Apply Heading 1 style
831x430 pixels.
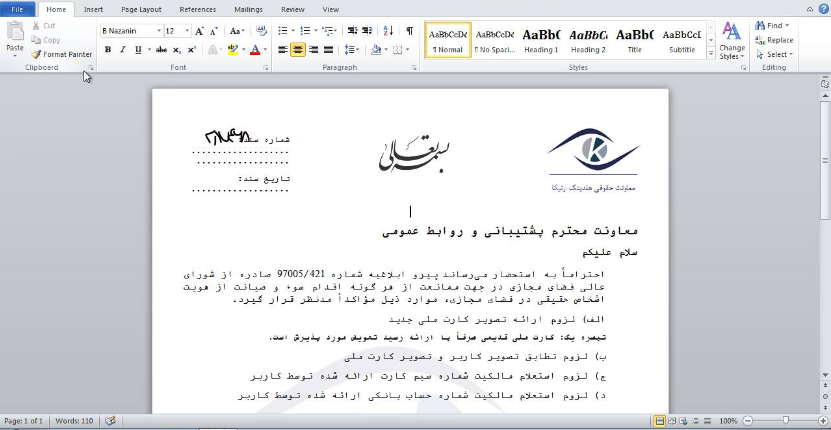point(541,40)
